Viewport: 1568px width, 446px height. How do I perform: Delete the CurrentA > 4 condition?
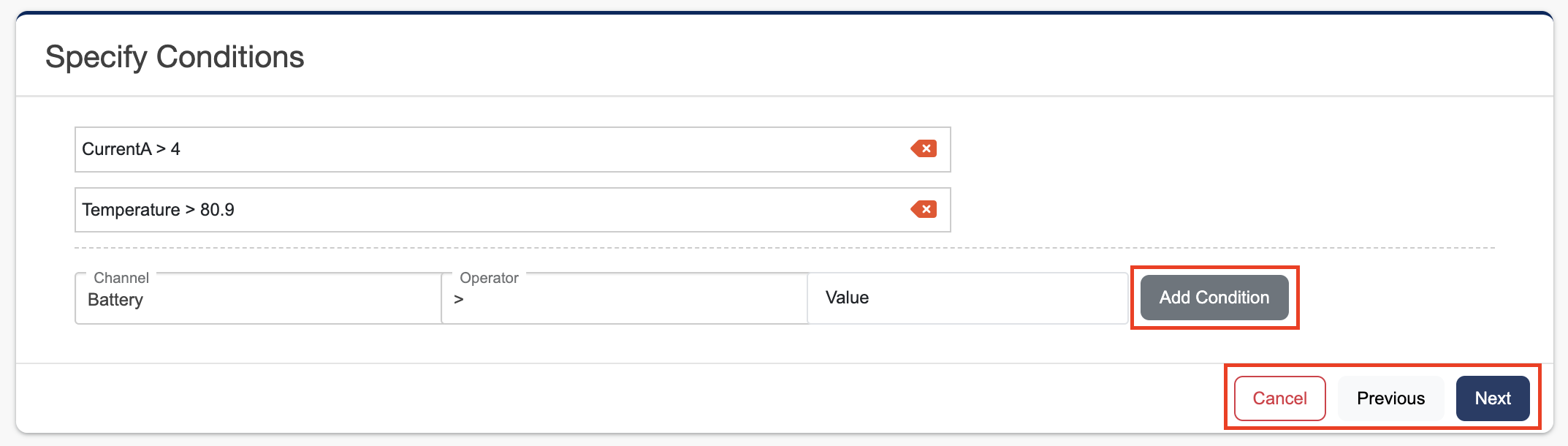(x=924, y=149)
